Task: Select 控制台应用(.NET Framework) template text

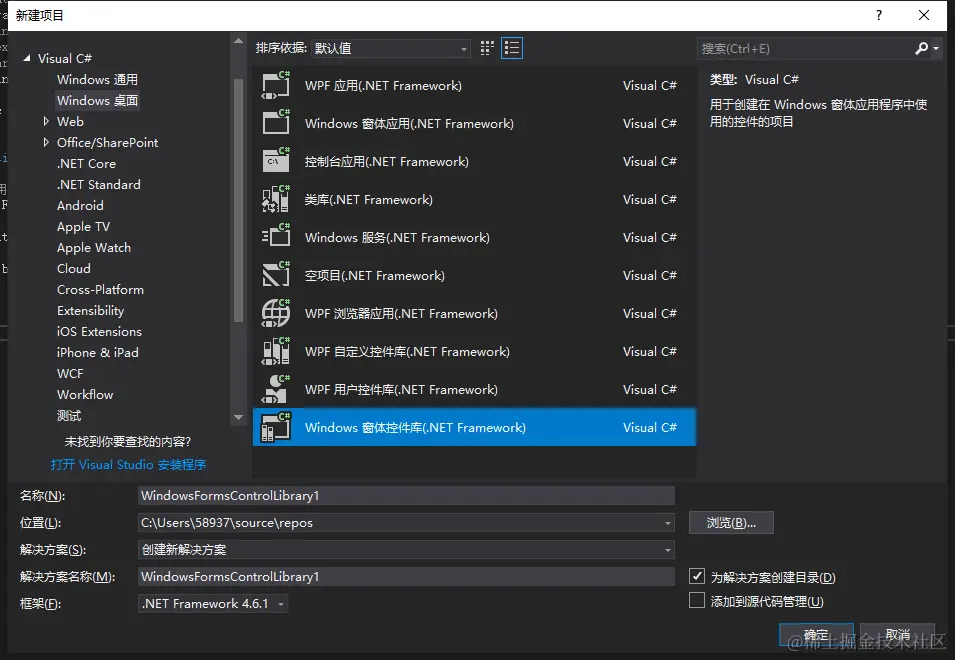Action: click(387, 161)
